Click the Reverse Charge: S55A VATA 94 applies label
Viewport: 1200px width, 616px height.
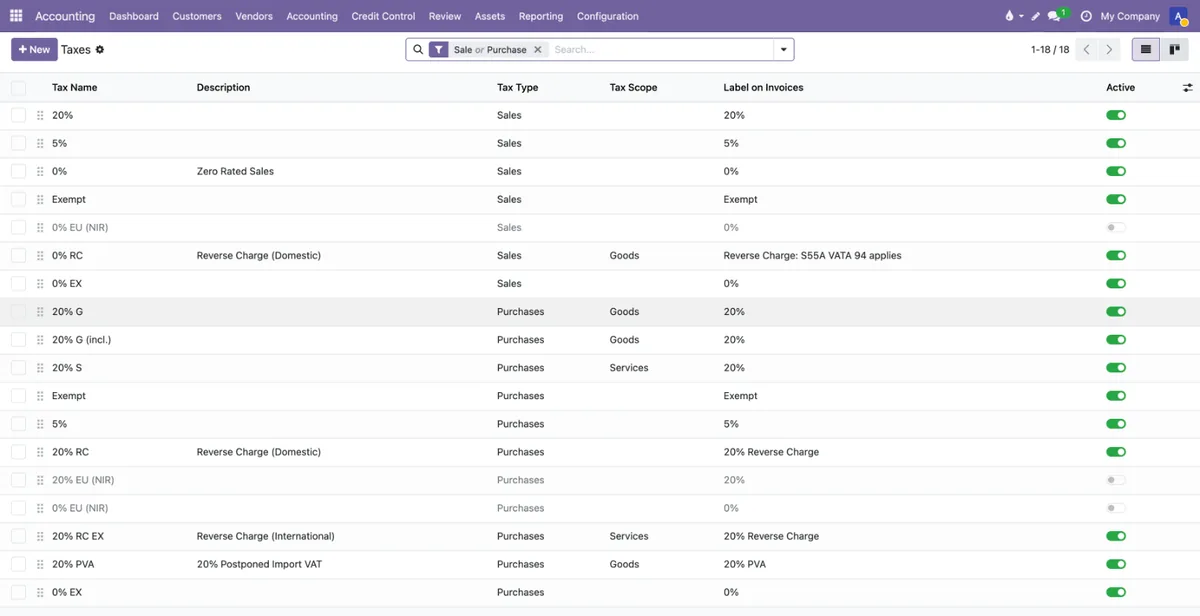pyautogui.click(x=813, y=256)
